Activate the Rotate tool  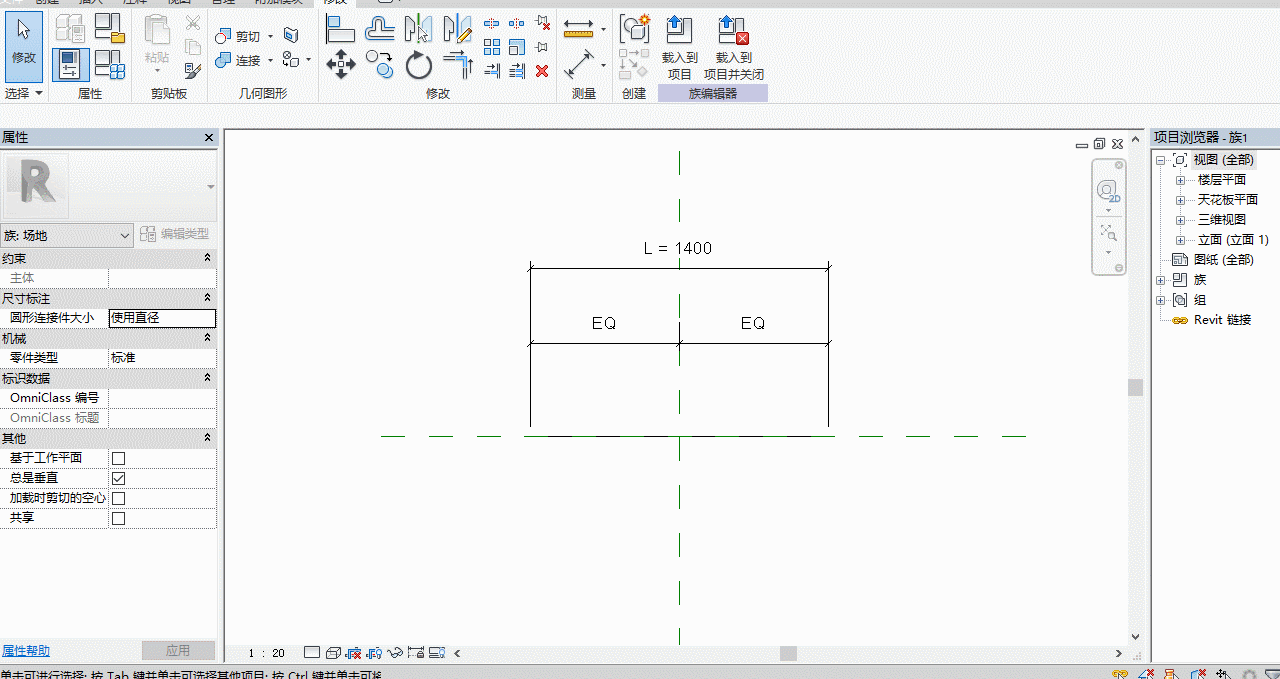pos(419,66)
